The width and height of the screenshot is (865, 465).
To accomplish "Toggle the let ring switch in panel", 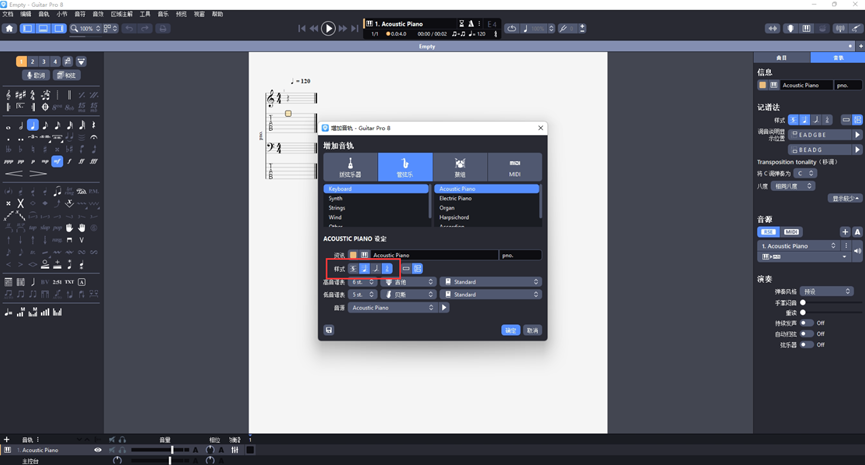I will tap(806, 323).
